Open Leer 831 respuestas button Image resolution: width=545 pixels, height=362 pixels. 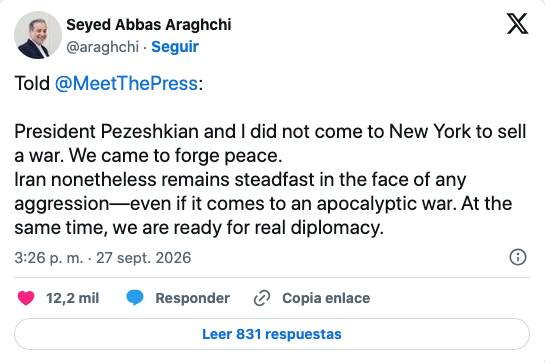pyautogui.click(x=272, y=334)
